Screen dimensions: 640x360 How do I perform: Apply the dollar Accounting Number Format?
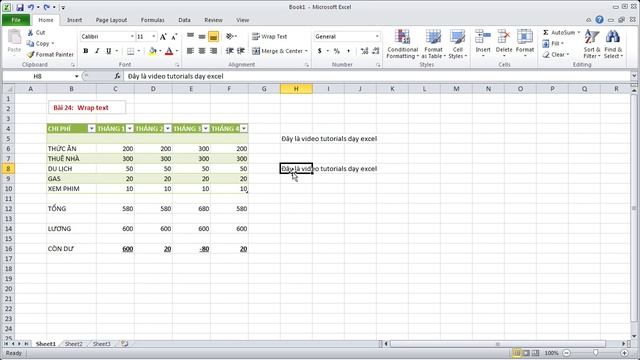(x=320, y=51)
